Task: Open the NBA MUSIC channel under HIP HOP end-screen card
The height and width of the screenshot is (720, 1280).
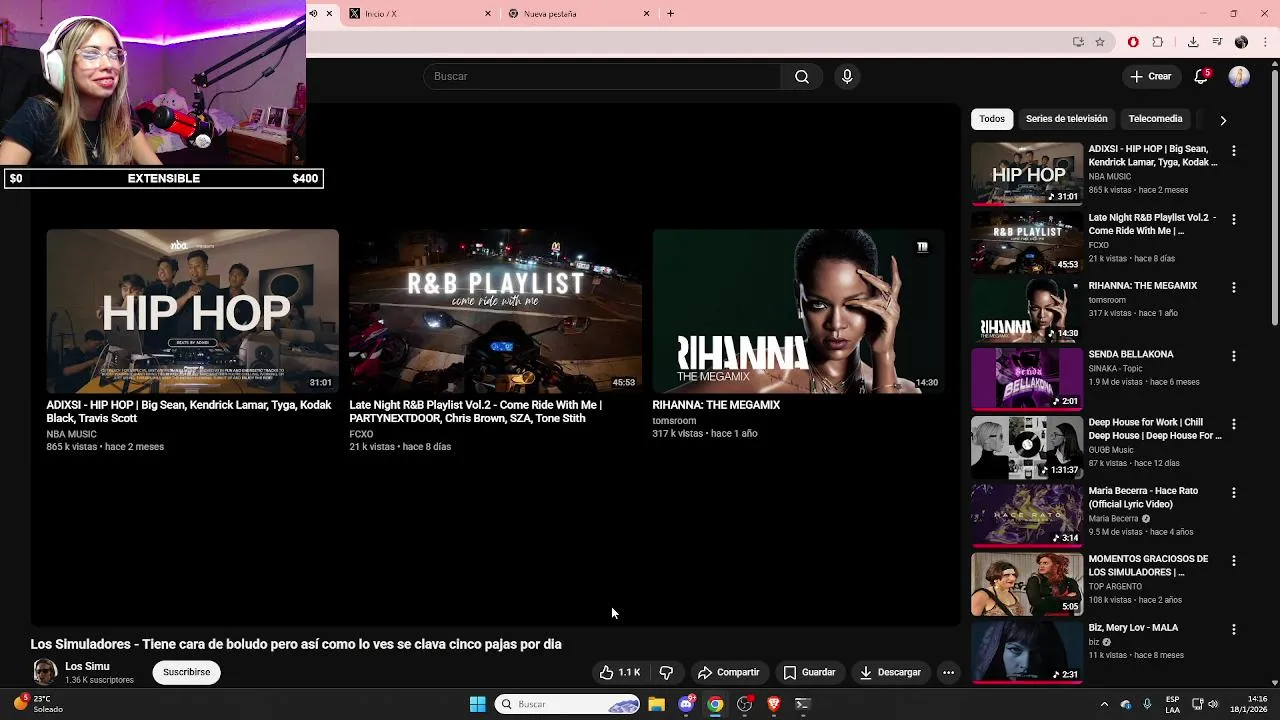Action: point(71,435)
